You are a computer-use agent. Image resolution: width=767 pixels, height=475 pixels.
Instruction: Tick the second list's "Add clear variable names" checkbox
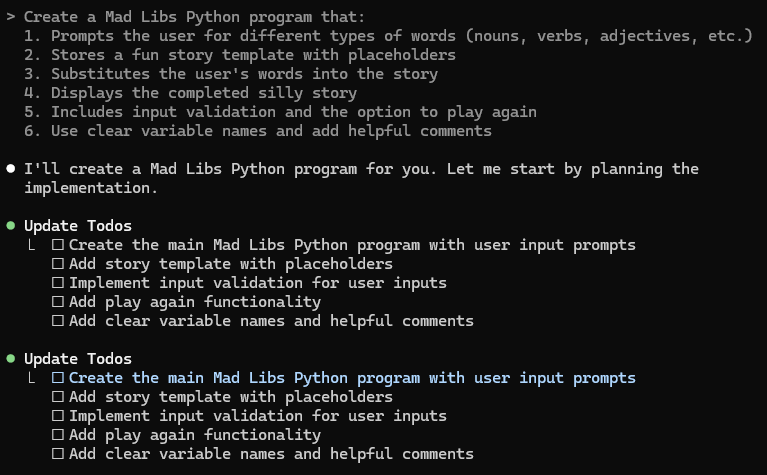point(58,453)
